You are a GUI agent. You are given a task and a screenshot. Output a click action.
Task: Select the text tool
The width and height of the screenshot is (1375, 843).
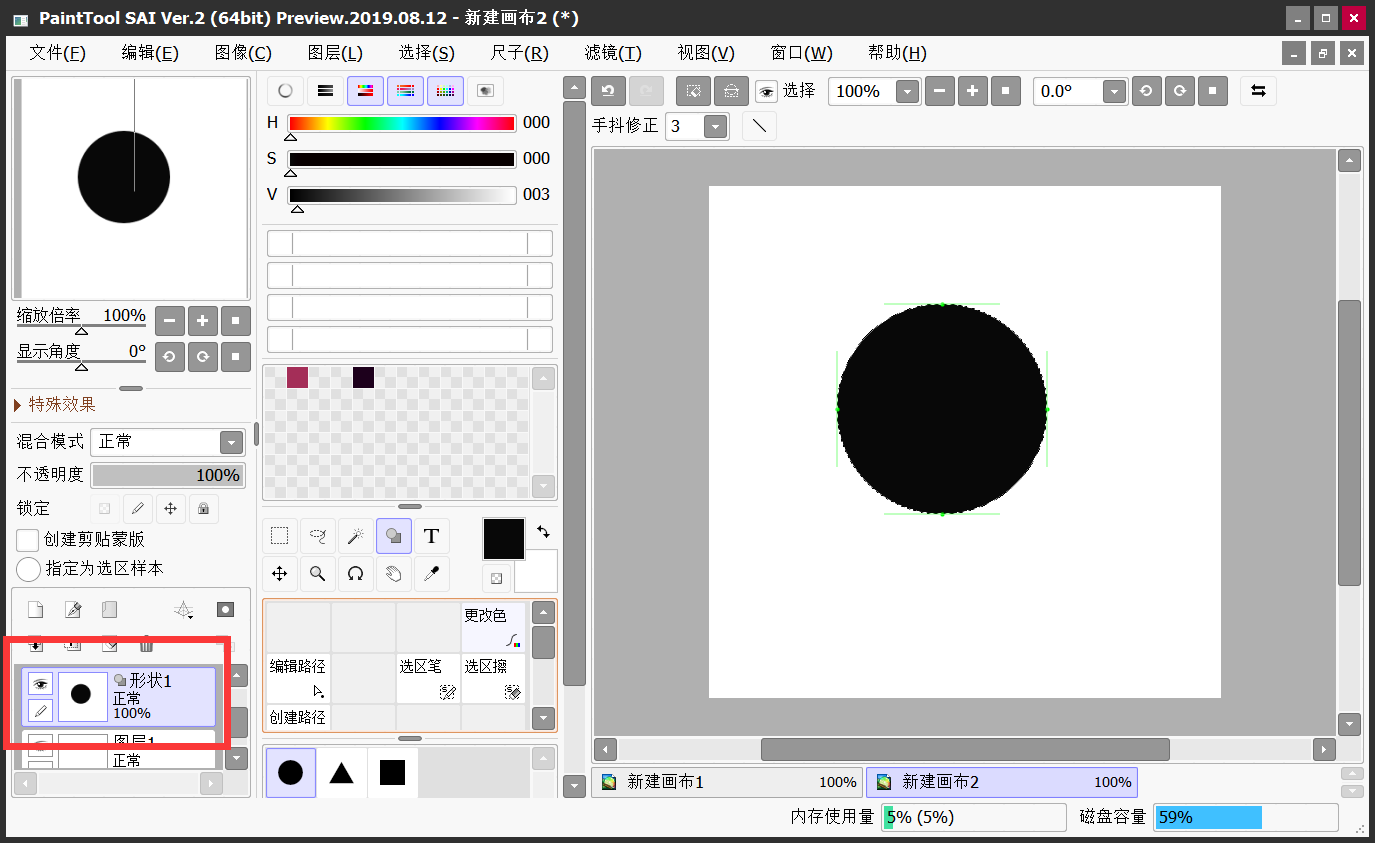[x=432, y=537]
